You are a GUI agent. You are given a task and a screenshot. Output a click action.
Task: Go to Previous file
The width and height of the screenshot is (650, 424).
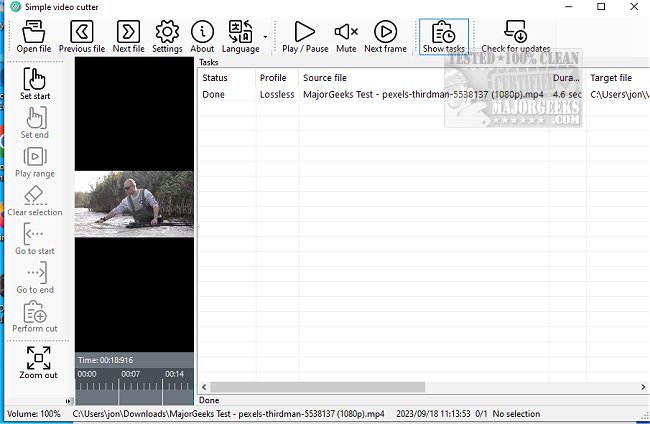click(82, 36)
